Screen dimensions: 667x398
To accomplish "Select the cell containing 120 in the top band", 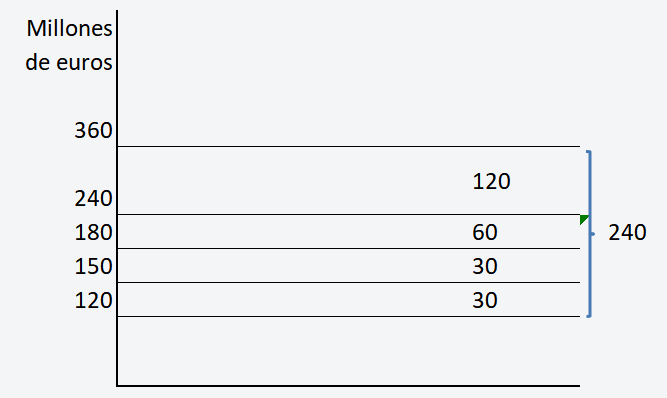I will coord(491,181).
